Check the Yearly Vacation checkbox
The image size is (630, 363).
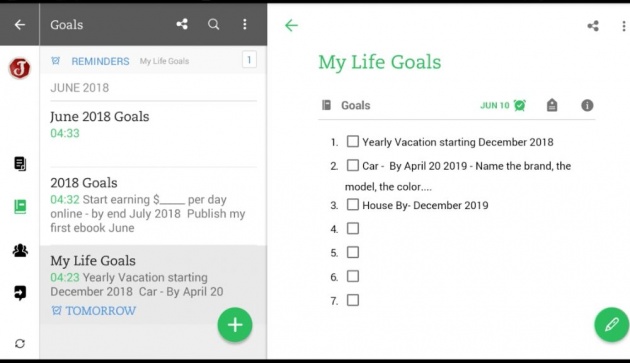coord(353,142)
